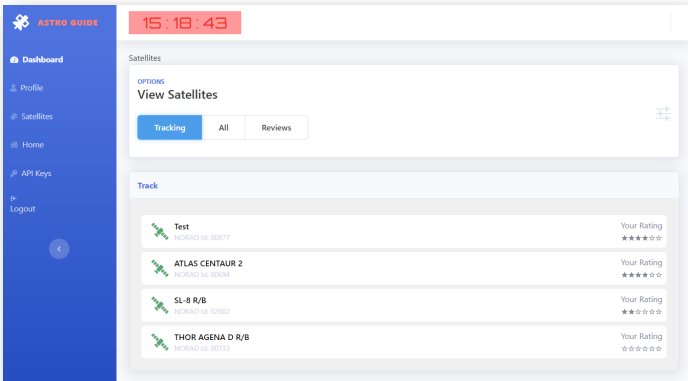Click the SL-8 R/B satellite name

(190, 300)
